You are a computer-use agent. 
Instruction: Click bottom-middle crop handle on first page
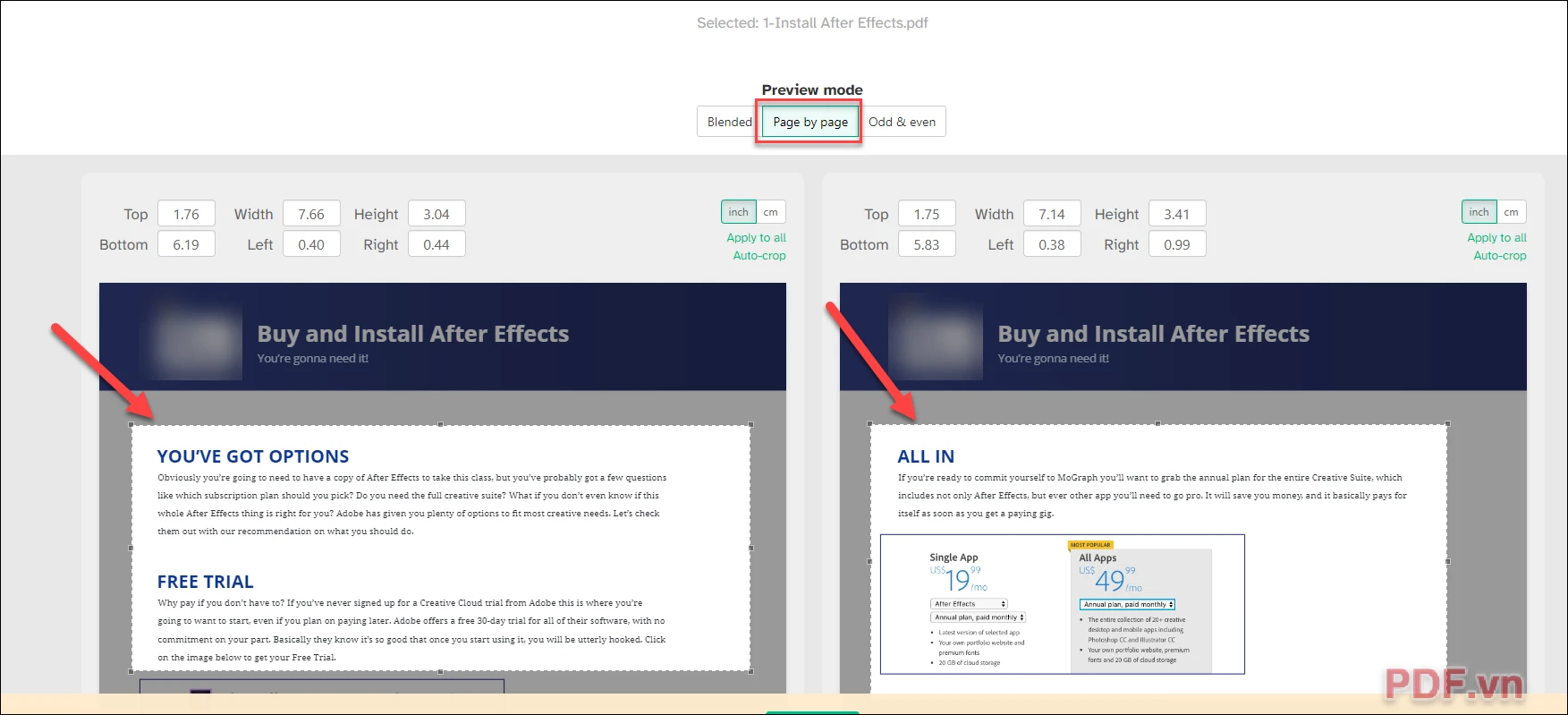(441, 671)
